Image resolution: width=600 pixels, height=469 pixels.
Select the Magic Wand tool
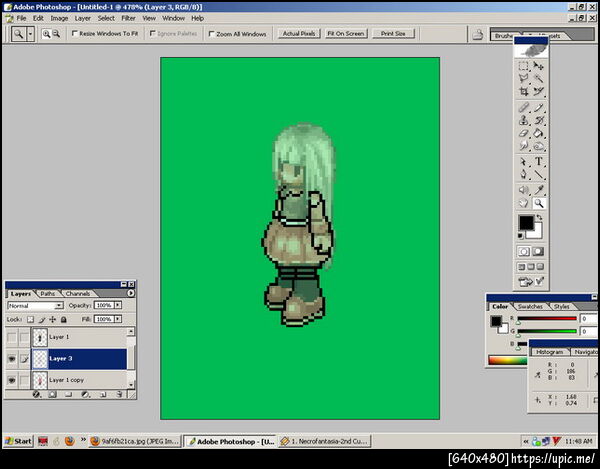538,79
